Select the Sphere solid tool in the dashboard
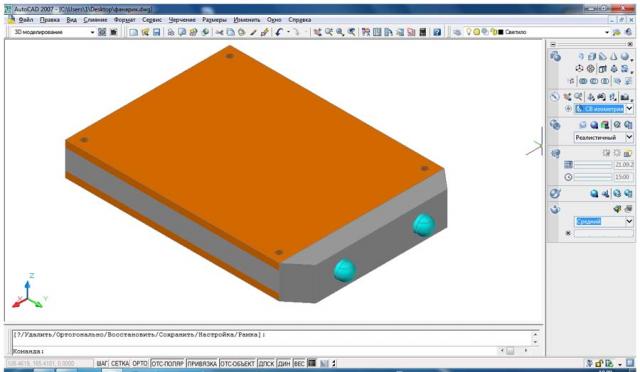The image size is (640, 372). click(624, 56)
